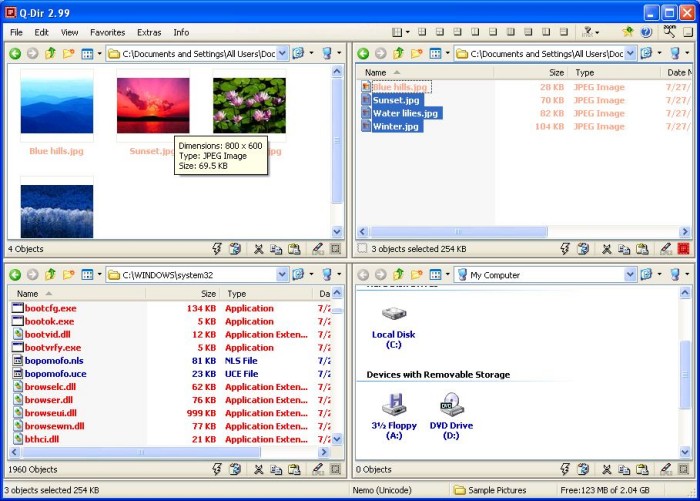Open the main toolbar layout grid dropdown arrow
700x501 pixels.
coord(408,32)
